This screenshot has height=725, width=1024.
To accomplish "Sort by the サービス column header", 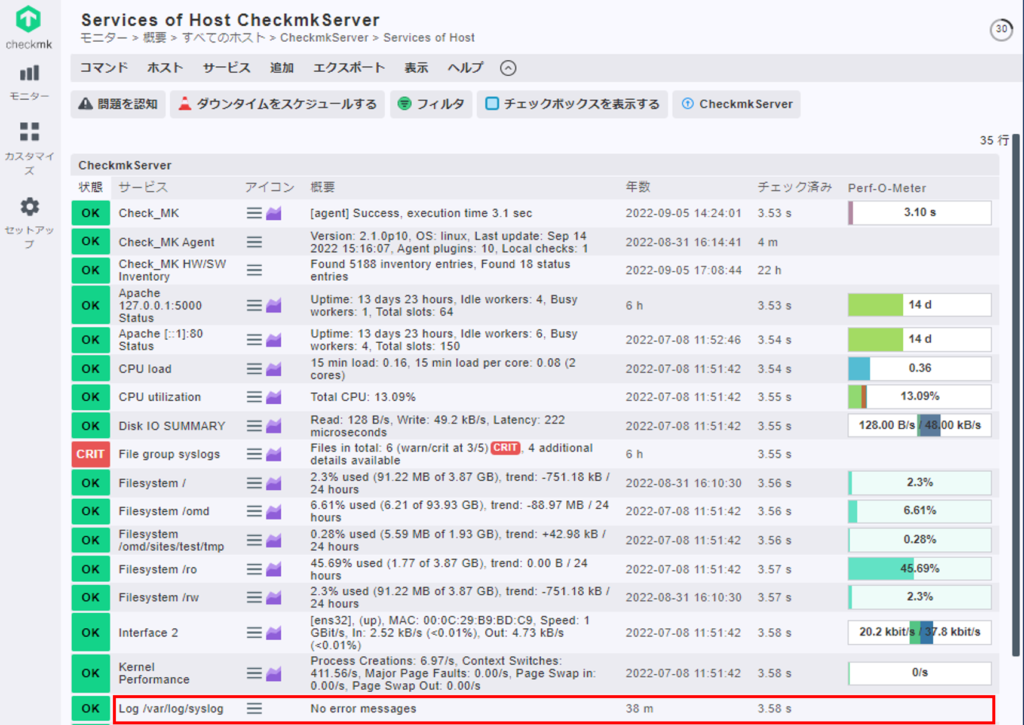I will 143,187.
